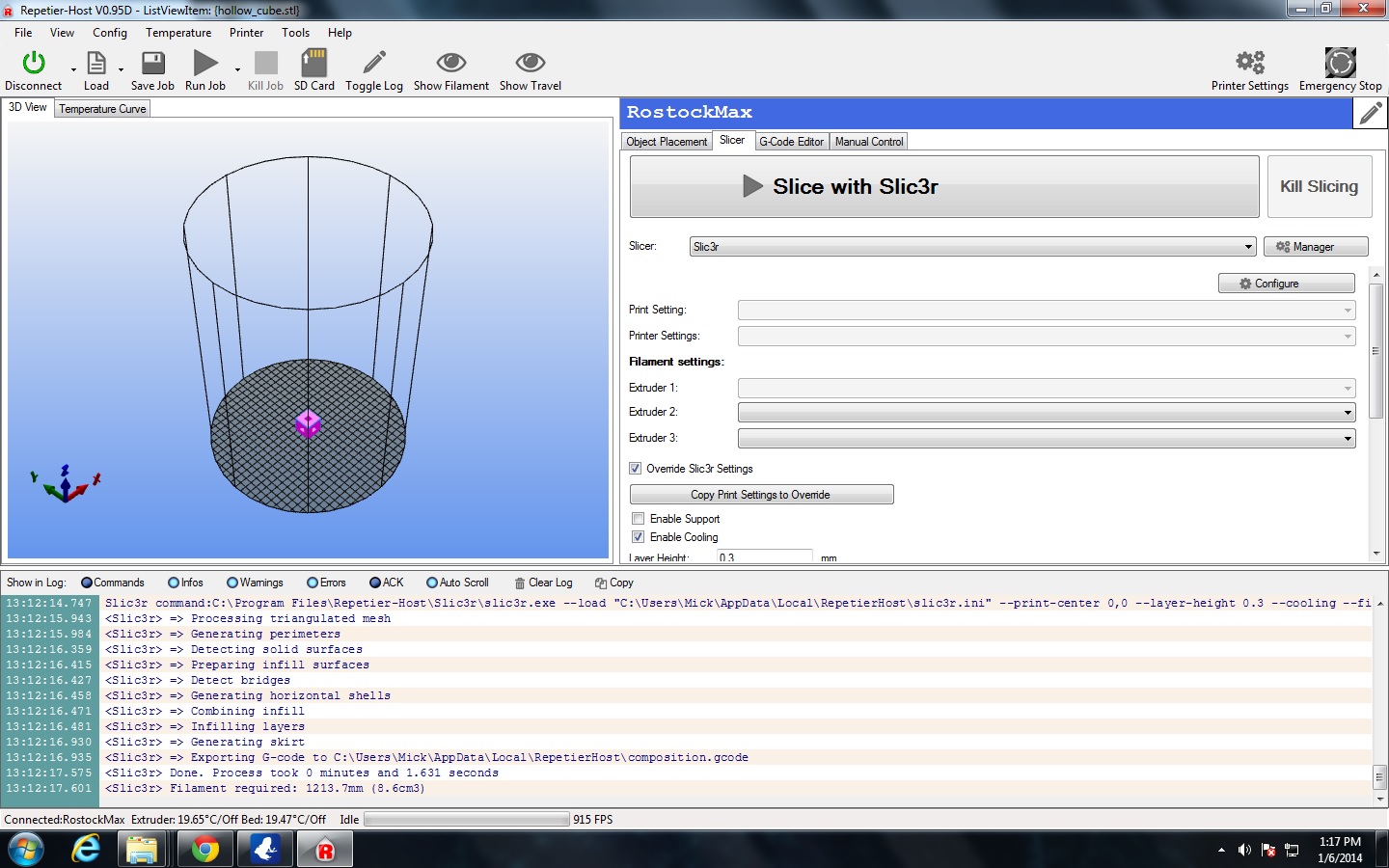
Task: Hit the Emergency Stop icon
Action: pos(1340,64)
